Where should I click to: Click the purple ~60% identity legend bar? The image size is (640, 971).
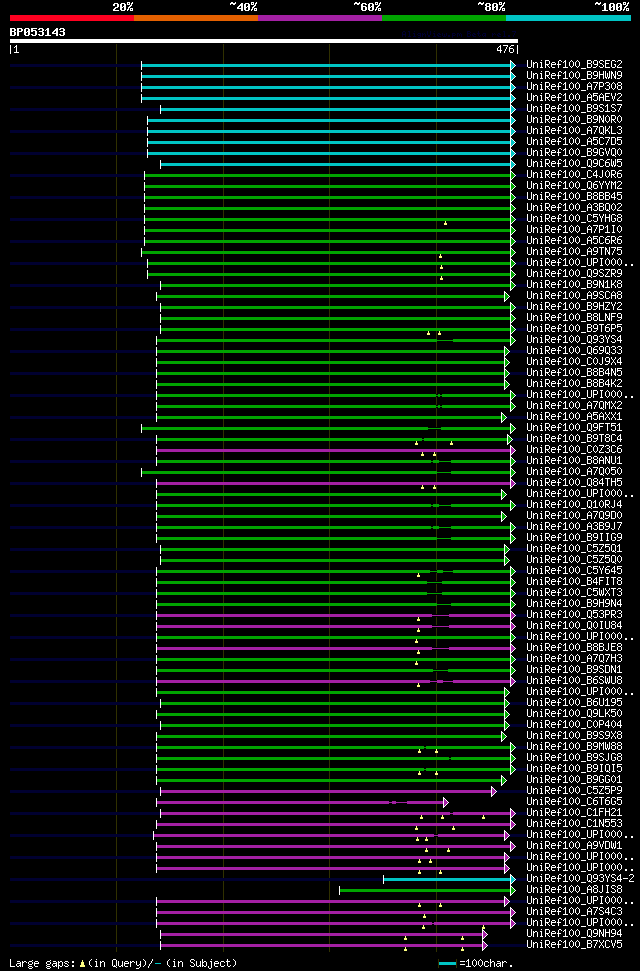pyautogui.click(x=320, y=18)
